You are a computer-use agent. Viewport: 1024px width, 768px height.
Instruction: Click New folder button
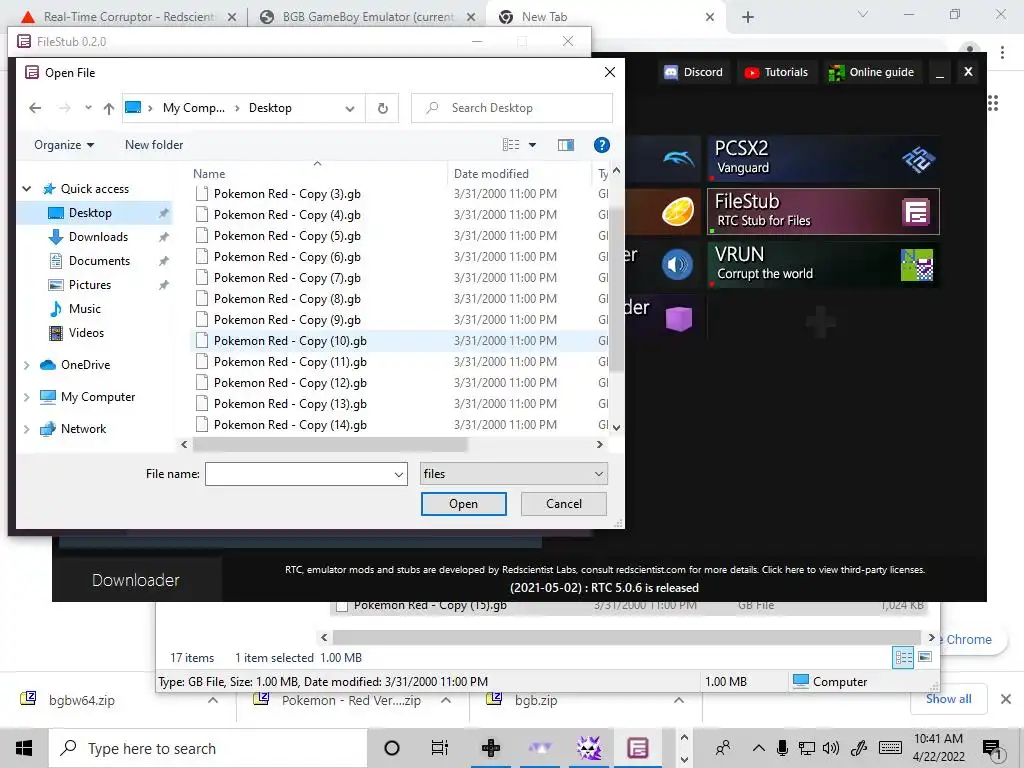[154, 145]
